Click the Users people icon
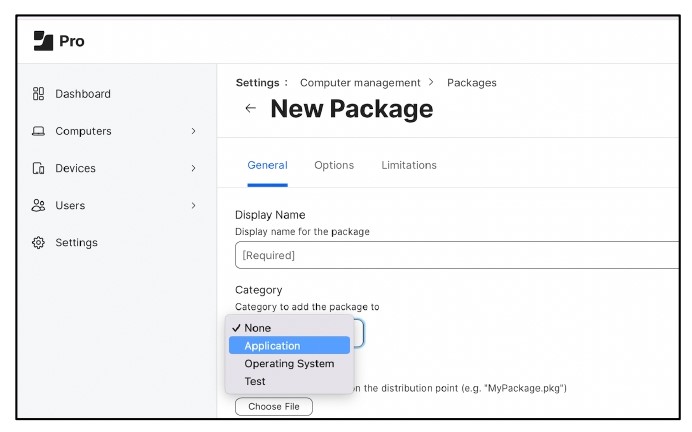The image size is (692, 432). [38, 205]
